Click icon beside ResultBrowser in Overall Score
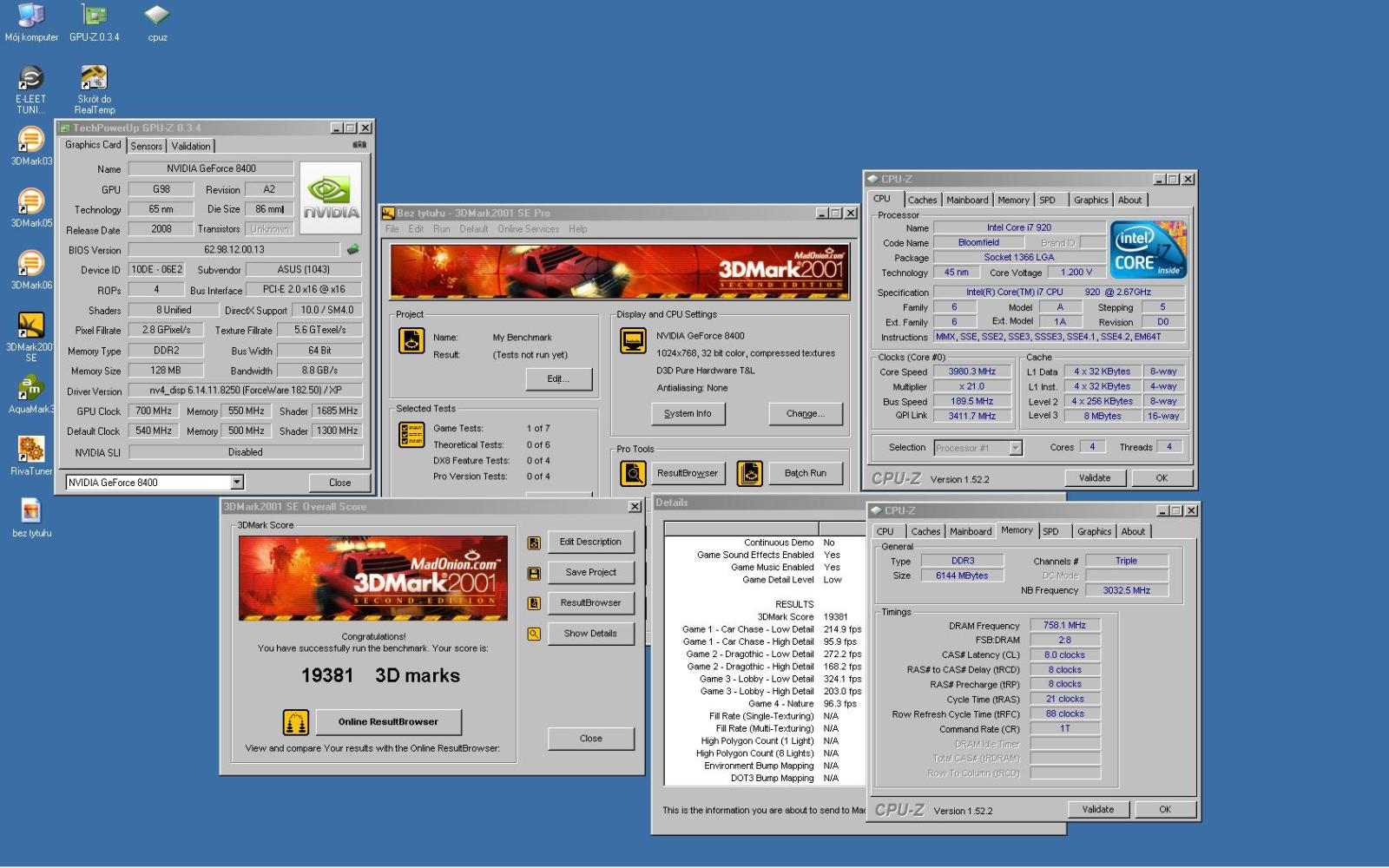Image resolution: width=1389 pixels, height=868 pixels. point(534,603)
